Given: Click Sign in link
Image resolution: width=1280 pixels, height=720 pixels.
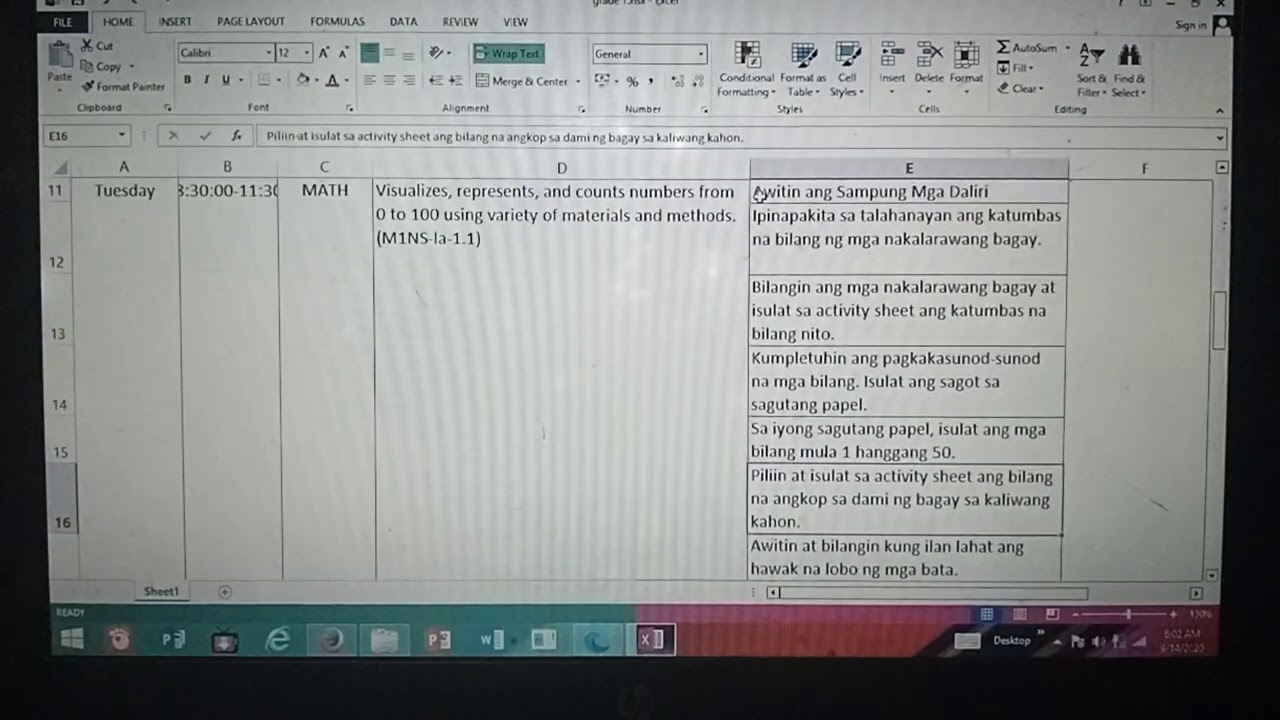Looking at the screenshot, I should pos(1191,25).
